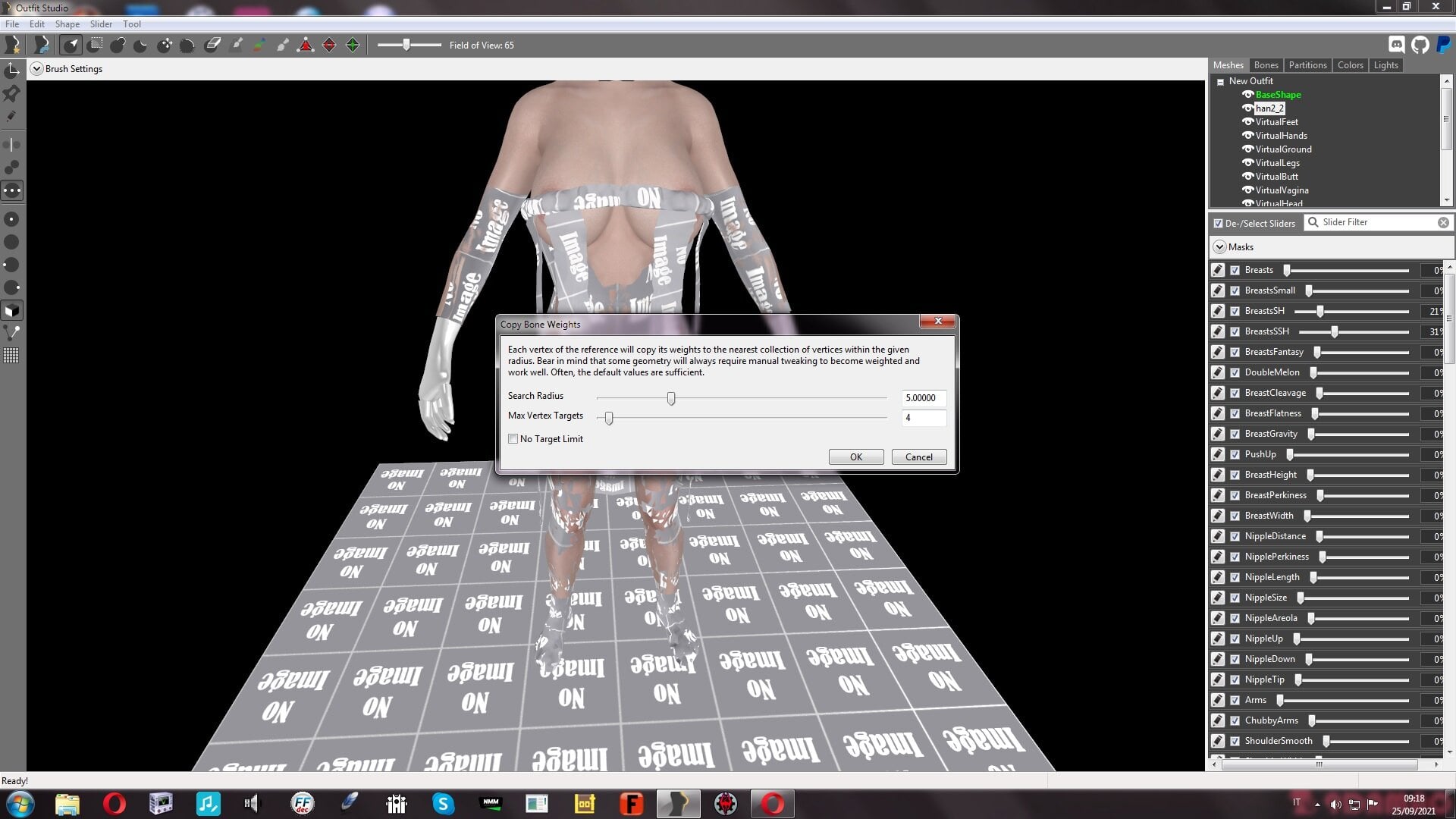Open the GitHub link icon

tap(1420, 45)
